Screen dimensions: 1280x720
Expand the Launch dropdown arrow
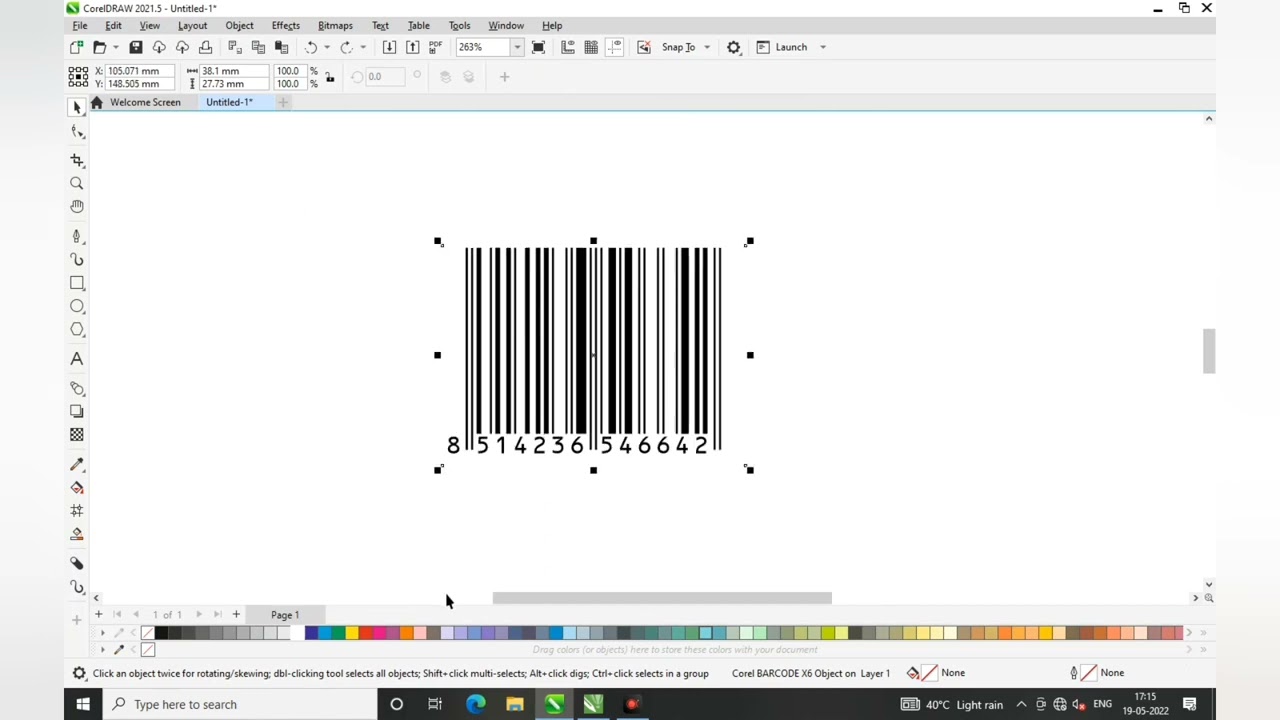point(823,47)
